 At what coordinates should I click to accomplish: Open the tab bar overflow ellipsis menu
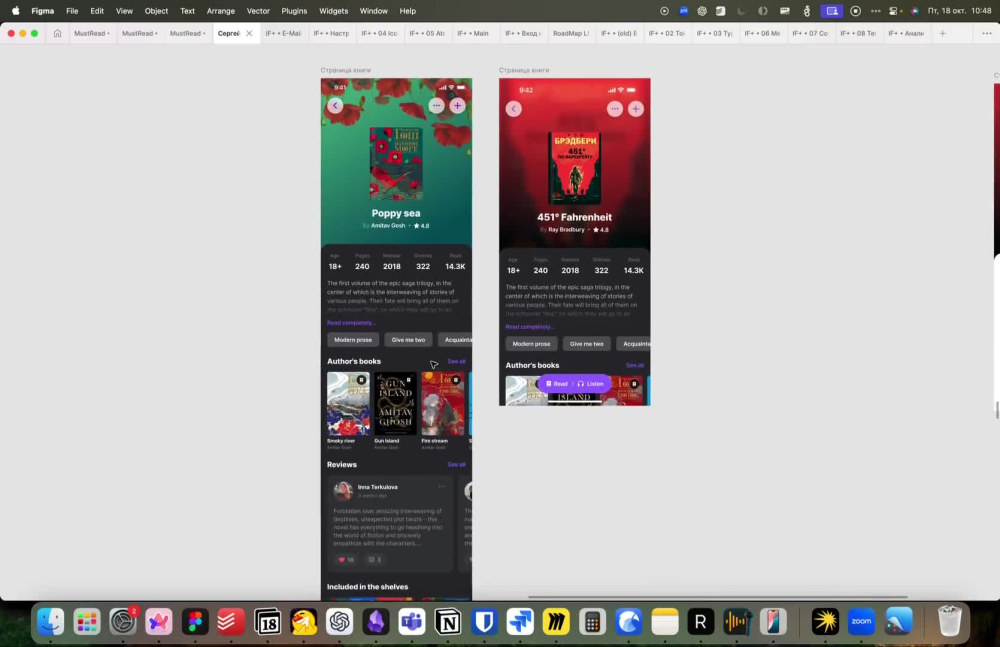(987, 33)
